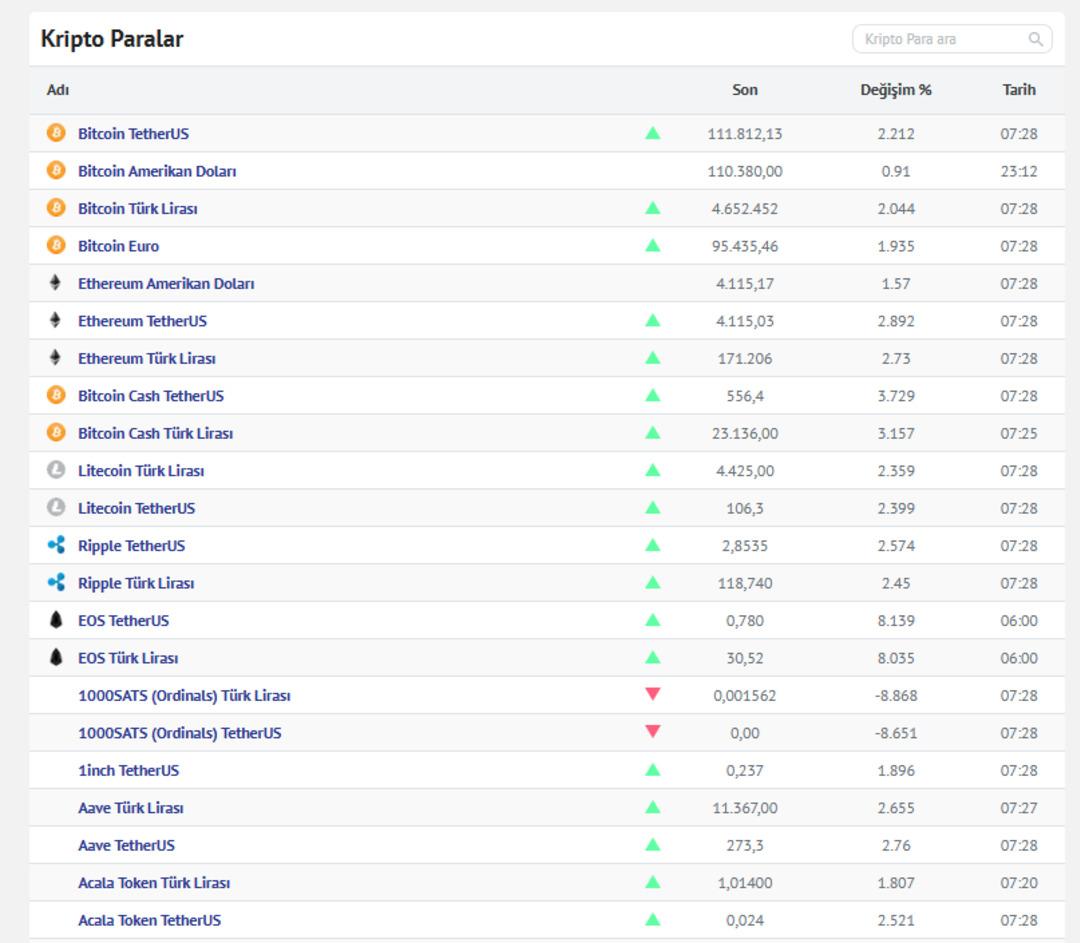The image size is (1080, 943).
Task: Open the Bitcoin Cash TetherUS link
Action: (151, 396)
